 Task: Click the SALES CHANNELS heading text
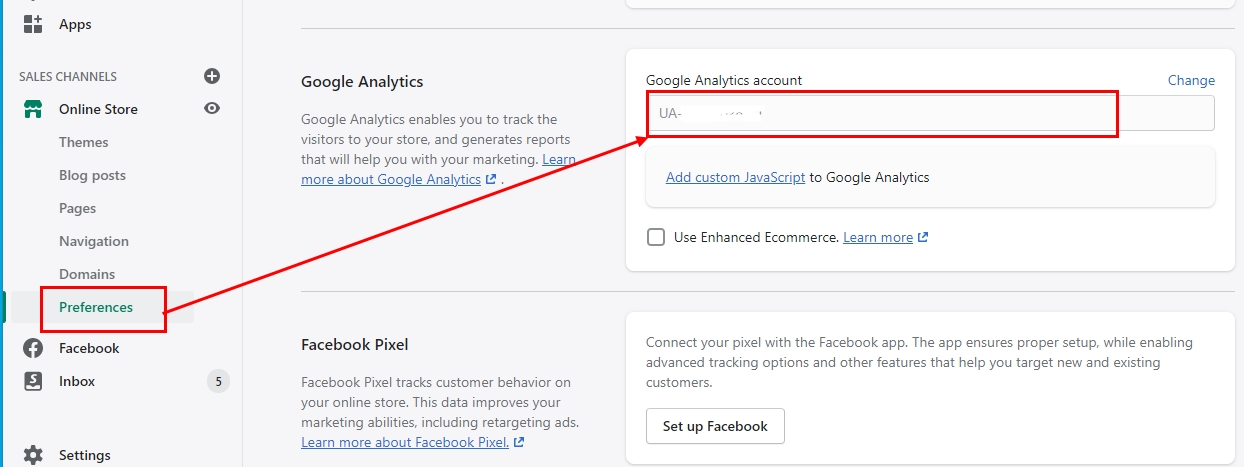(x=68, y=76)
